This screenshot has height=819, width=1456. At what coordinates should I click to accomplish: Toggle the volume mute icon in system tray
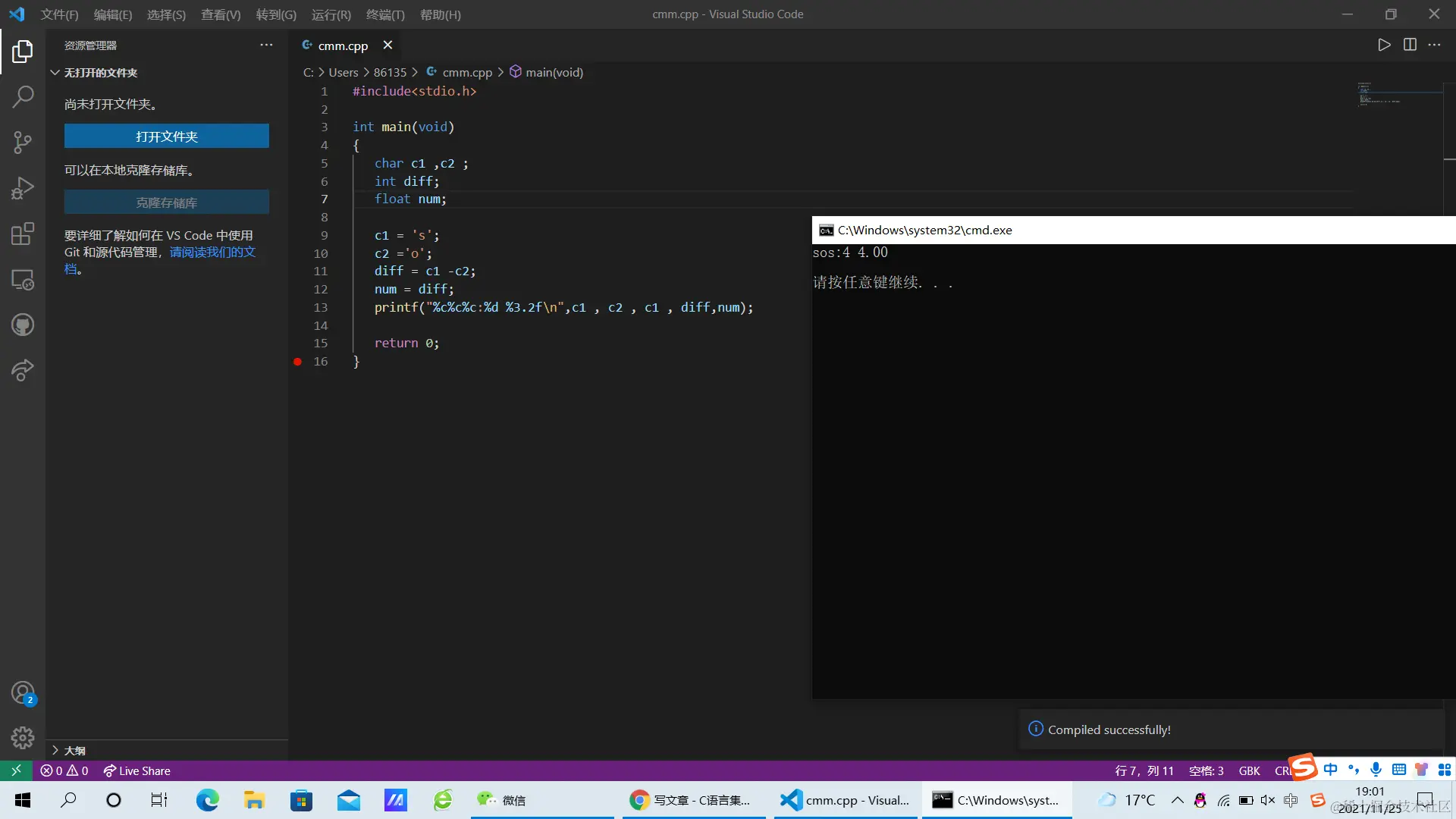pyautogui.click(x=1268, y=800)
